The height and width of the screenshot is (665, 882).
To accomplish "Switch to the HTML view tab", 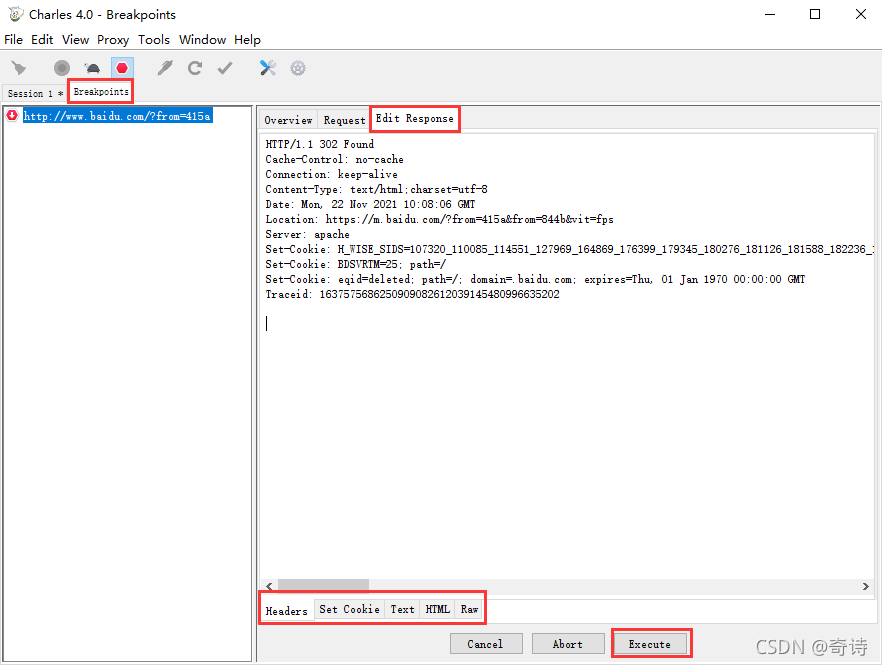I will [x=438, y=609].
